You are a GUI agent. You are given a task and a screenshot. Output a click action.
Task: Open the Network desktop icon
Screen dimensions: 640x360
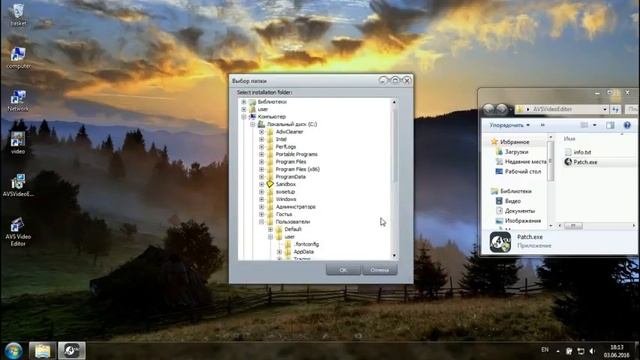pyautogui.click(x=18, y=100)
